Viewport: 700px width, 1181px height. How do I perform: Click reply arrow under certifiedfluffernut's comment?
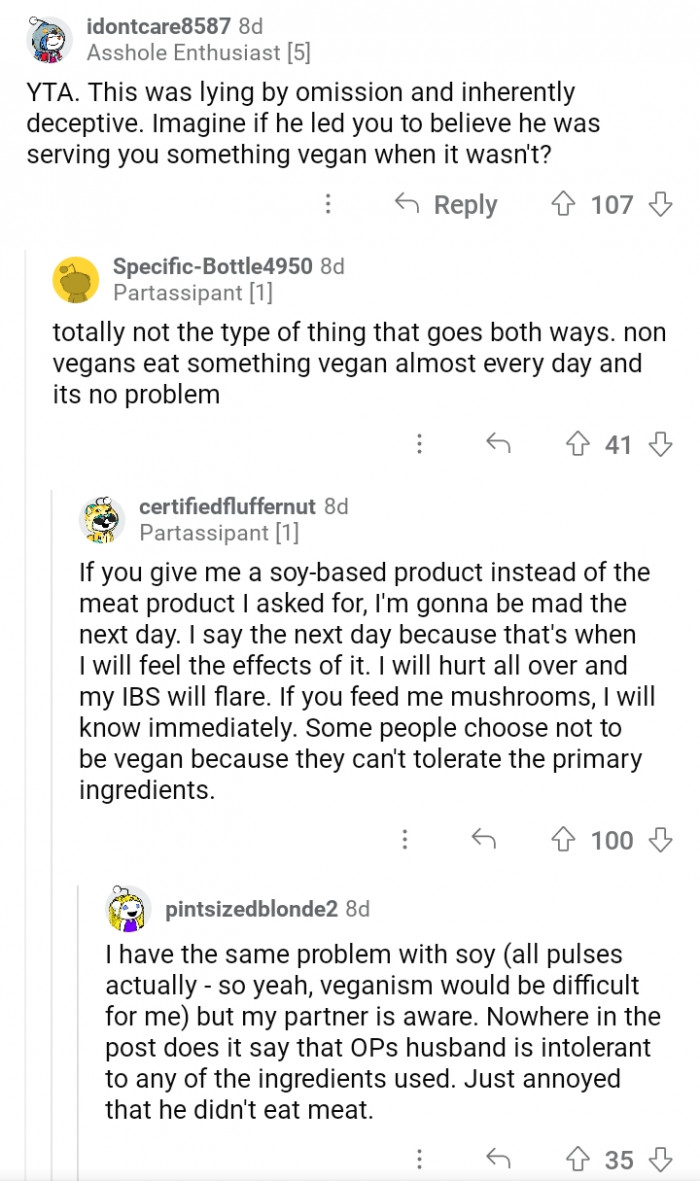[483, 840]
